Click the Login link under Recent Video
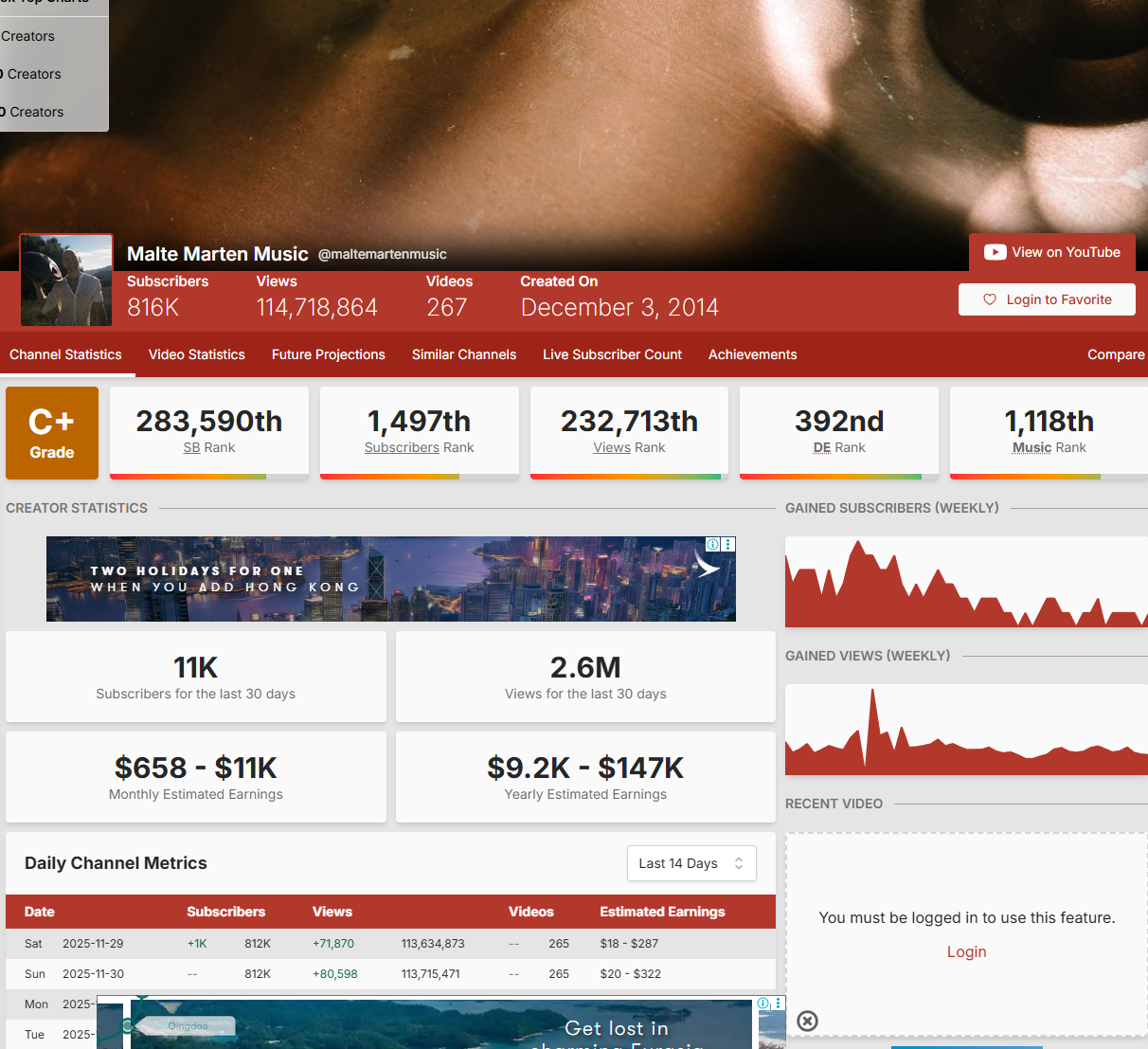This screenshot has height=1049, width=1148. click(x=966, y=951)
